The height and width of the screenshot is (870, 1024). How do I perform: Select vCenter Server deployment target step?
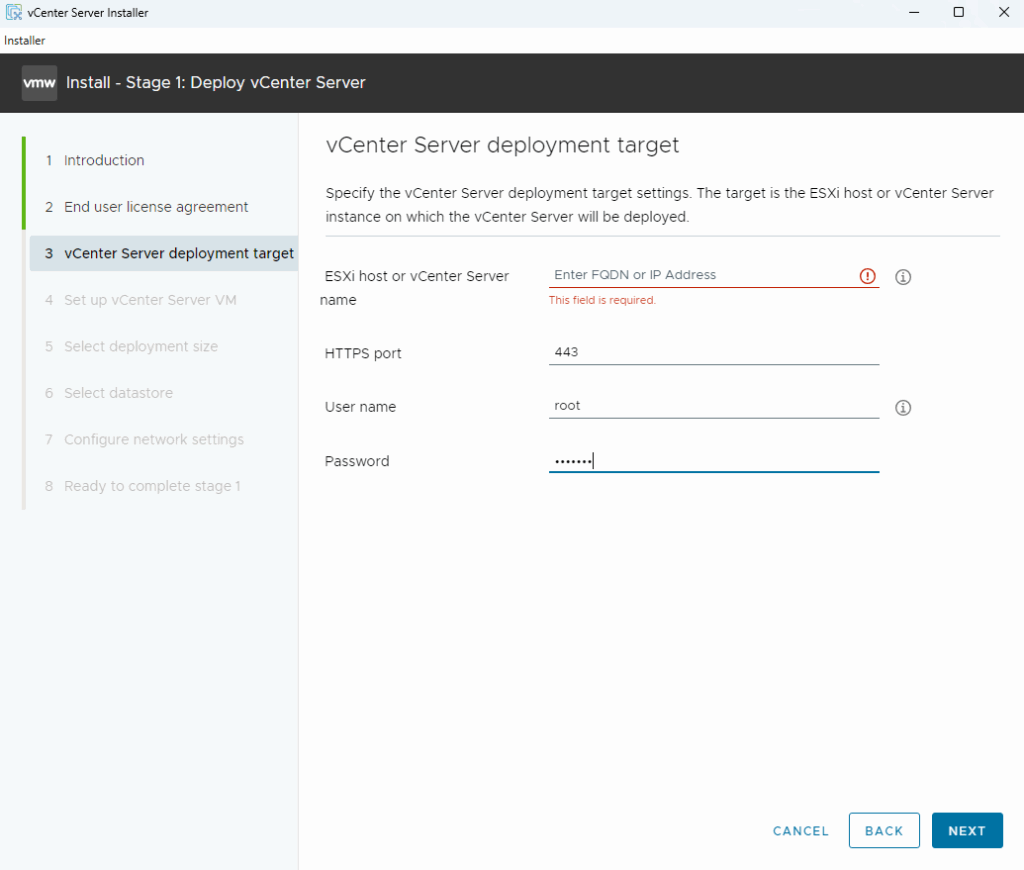click(164, 253)
